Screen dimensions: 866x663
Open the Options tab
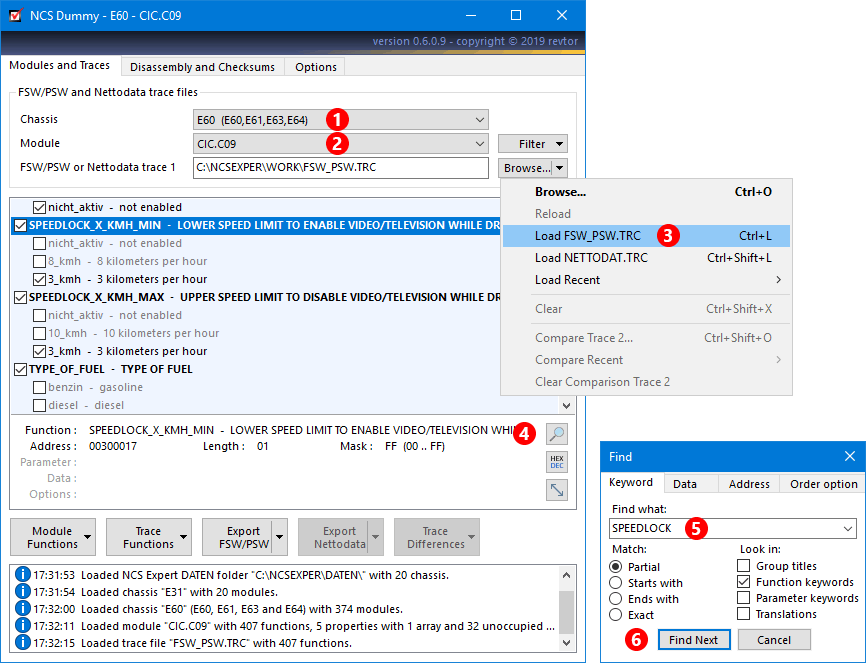click(315, 67)
